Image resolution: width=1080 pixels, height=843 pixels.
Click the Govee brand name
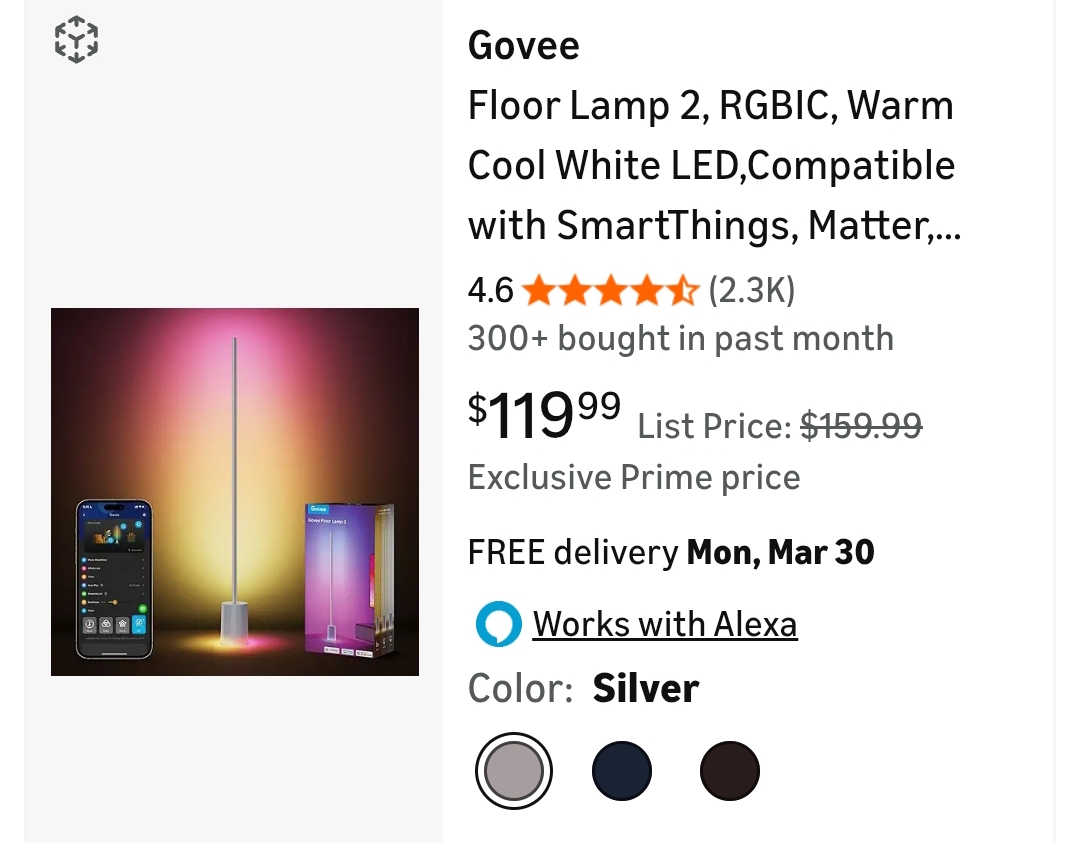click(x=523, y=46)
